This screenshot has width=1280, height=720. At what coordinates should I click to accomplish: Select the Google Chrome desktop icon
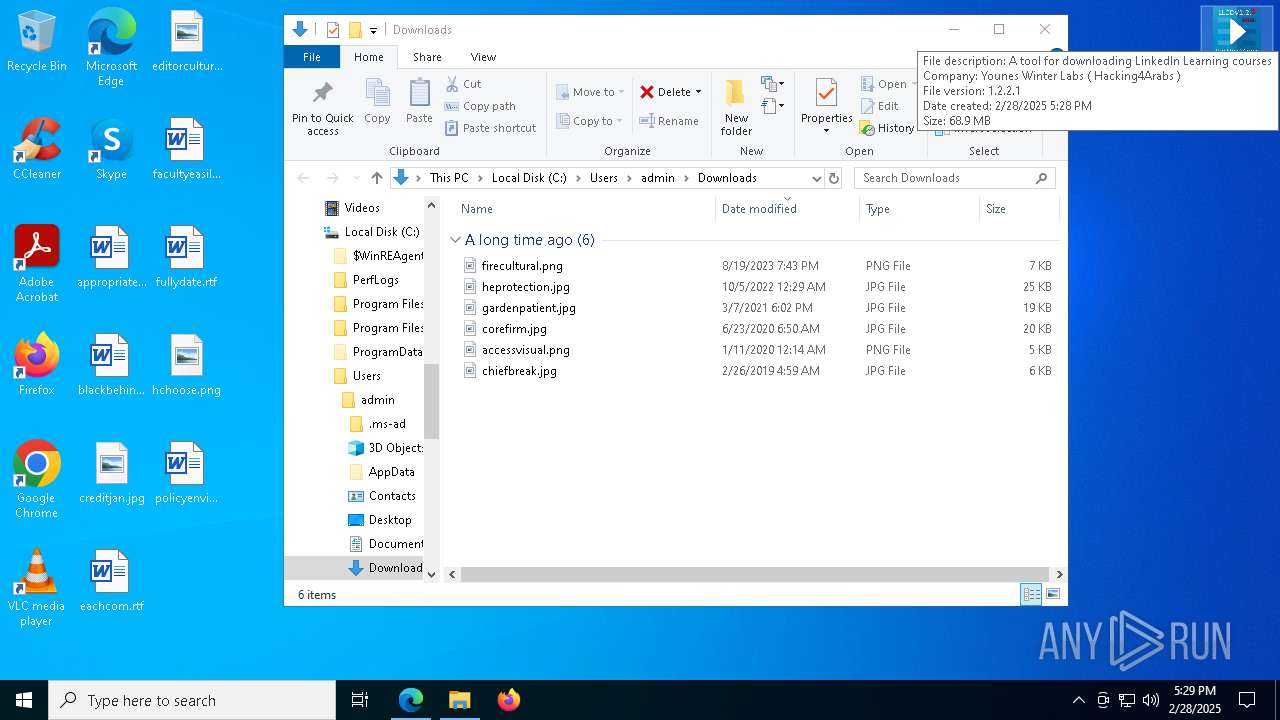(x=37, y=480)
